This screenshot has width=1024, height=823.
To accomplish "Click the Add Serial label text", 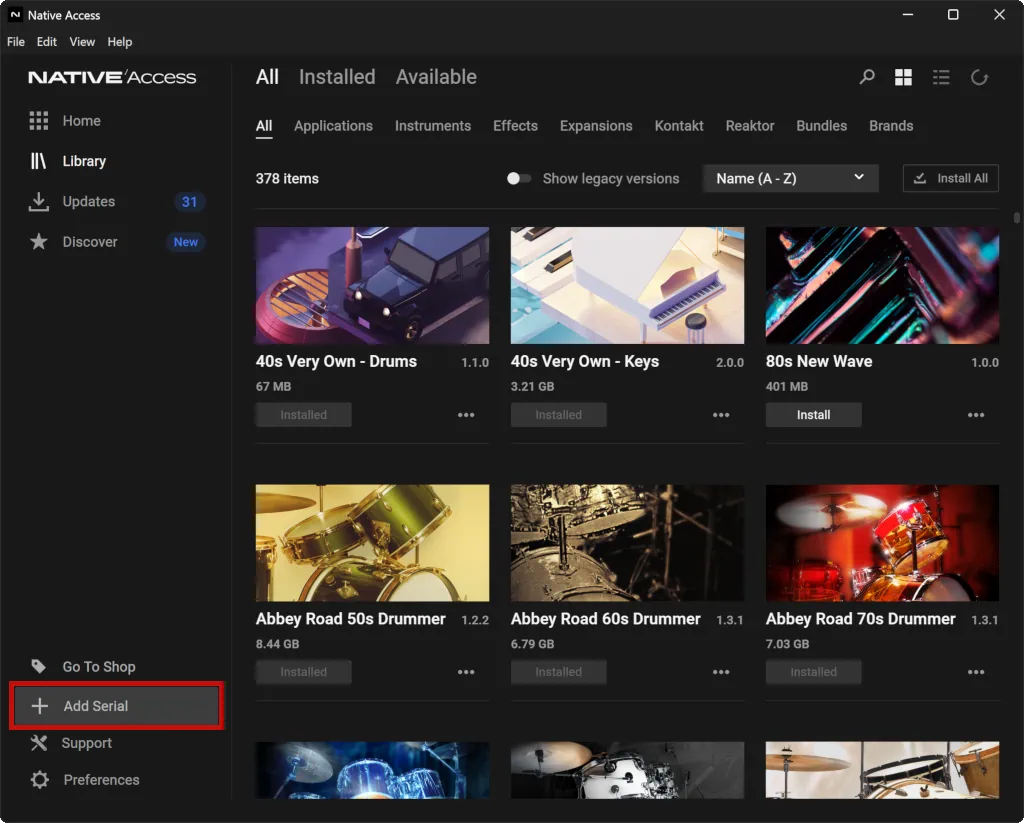I will click(96, 706).
